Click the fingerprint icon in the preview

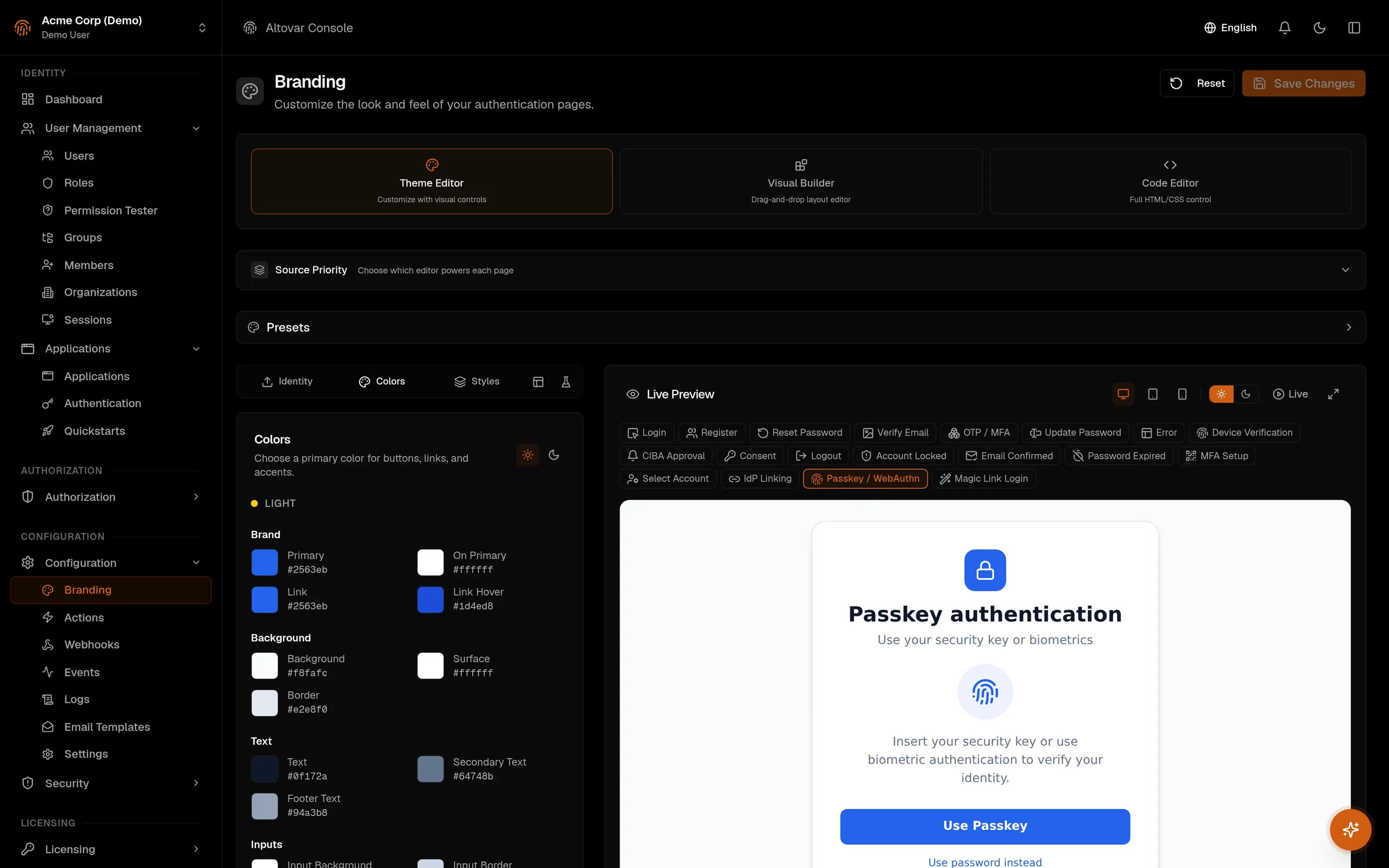click(x=985, y=692)
